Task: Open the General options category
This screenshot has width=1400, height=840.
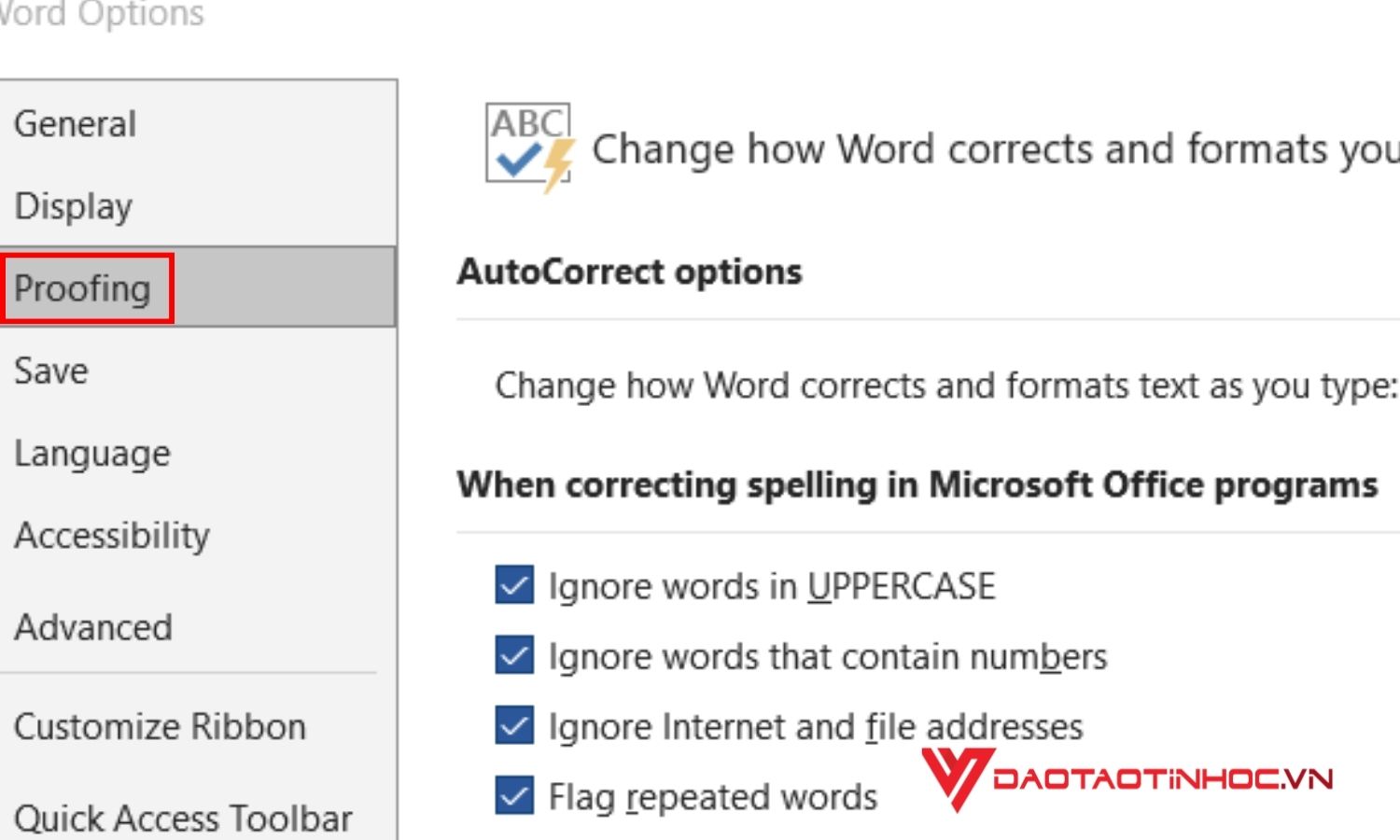Action: click(x=76, y=124)
